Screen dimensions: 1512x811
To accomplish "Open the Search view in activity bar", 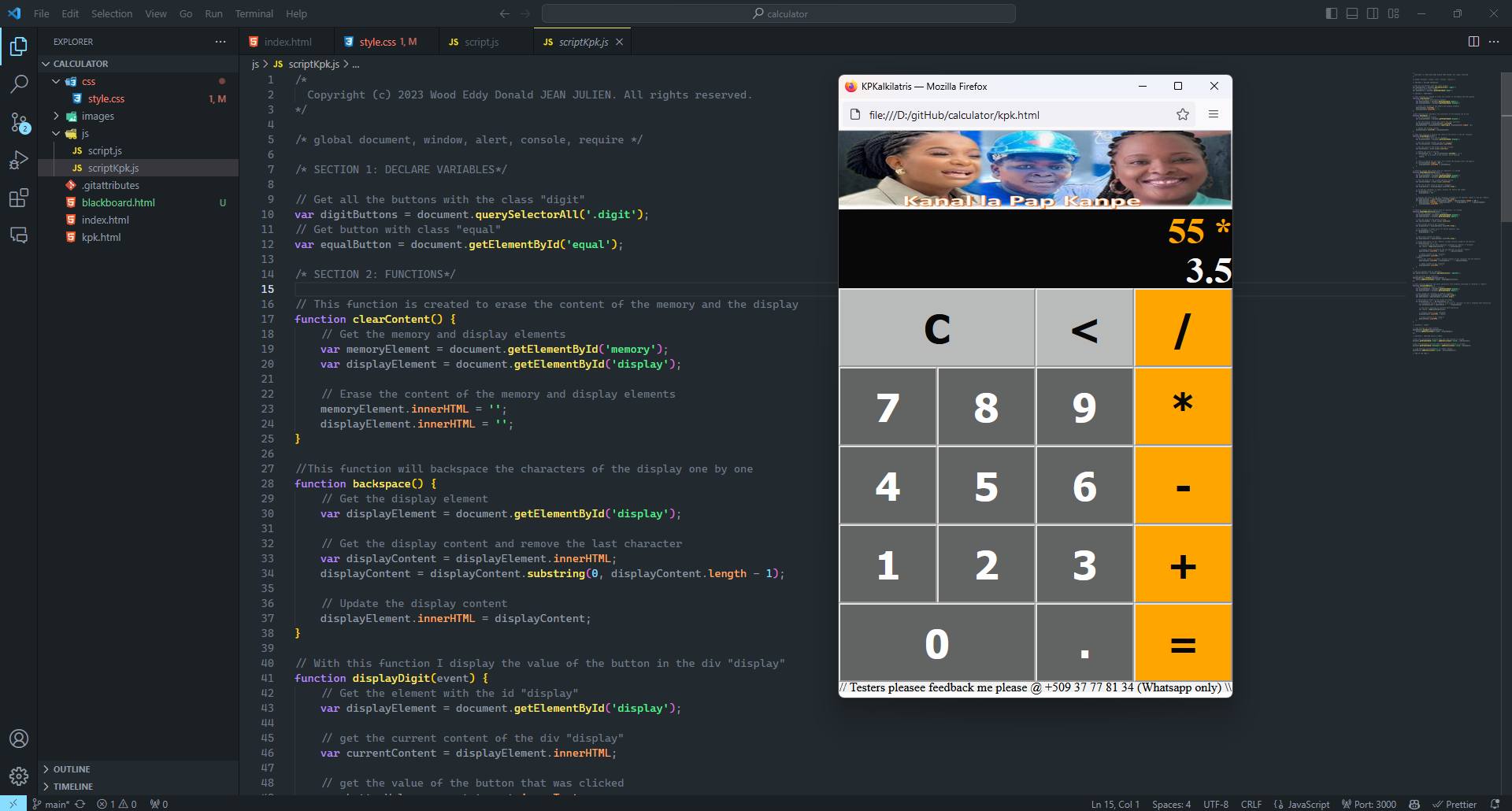I will tap(19, 83).
